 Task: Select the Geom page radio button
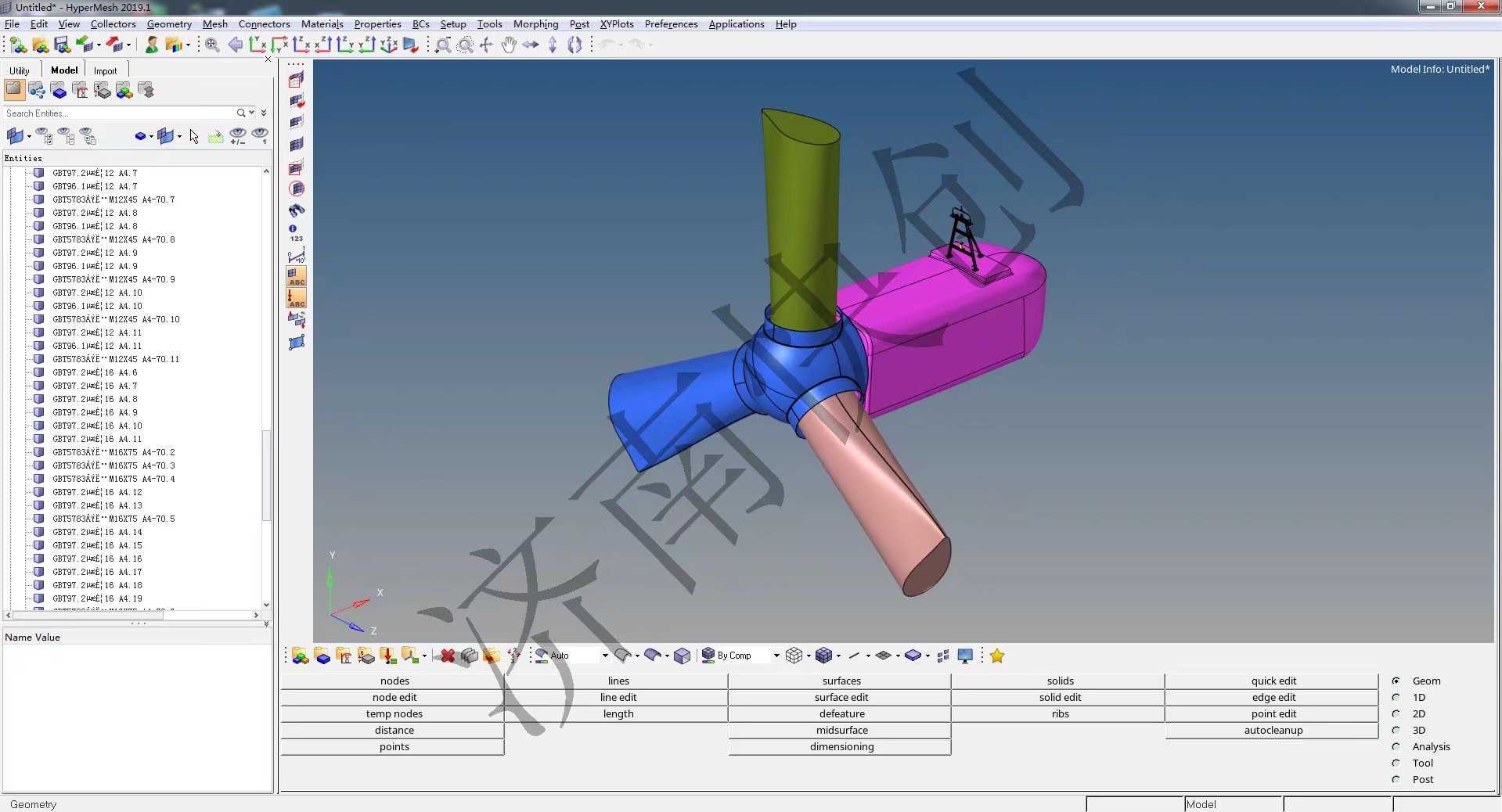coord(1396,681)
